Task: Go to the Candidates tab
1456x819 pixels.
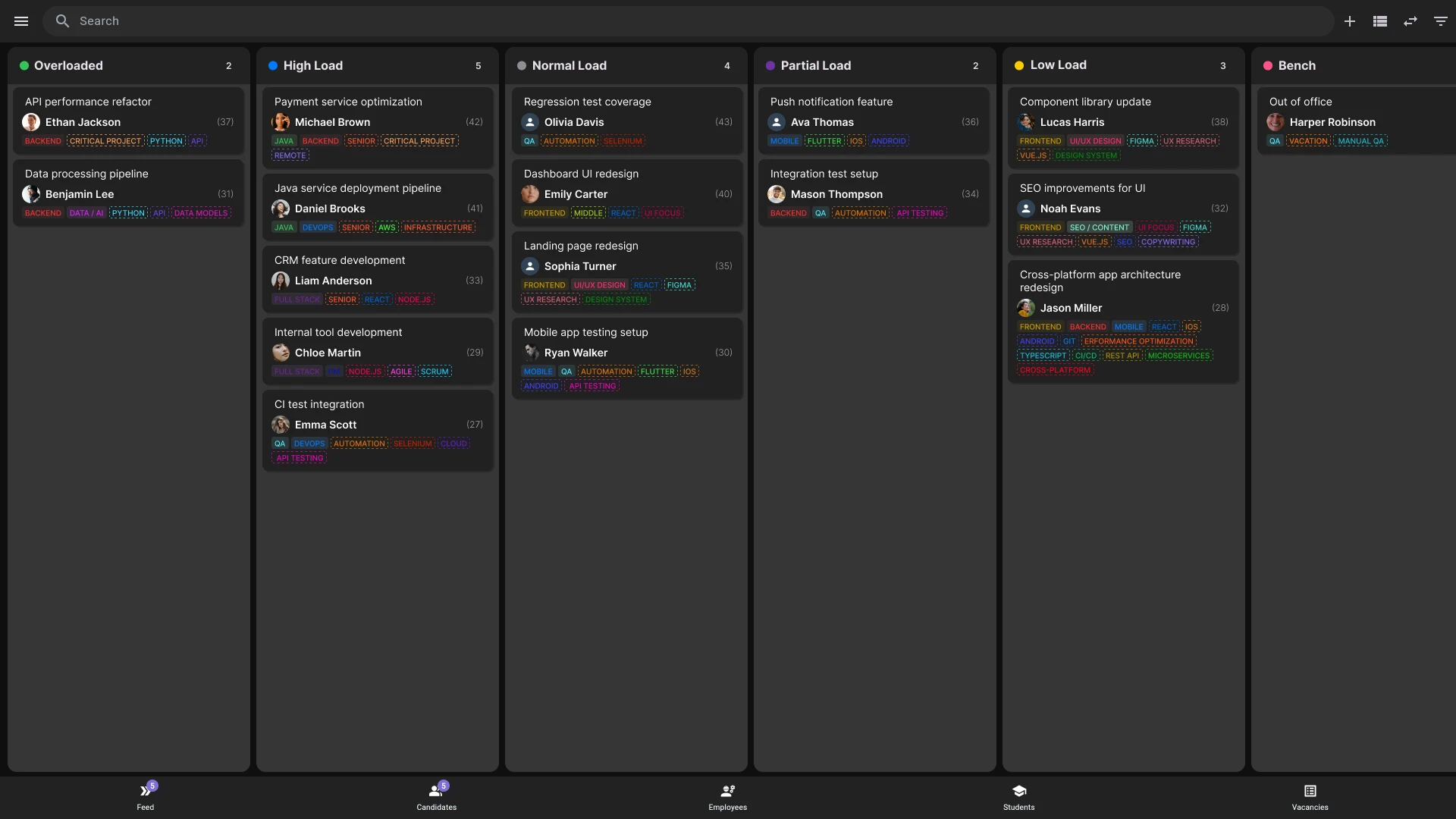Action: [436, 796]
